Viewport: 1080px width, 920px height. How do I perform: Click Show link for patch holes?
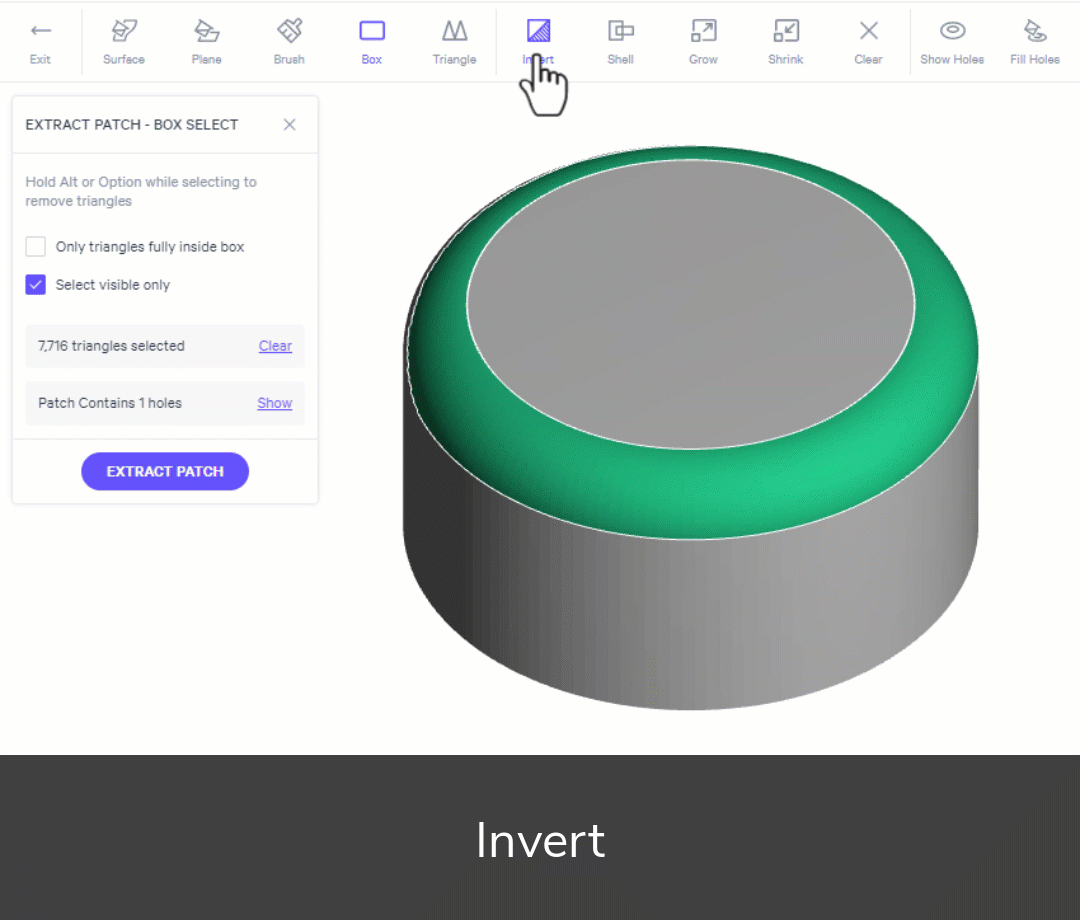click(x=275, y=403)
